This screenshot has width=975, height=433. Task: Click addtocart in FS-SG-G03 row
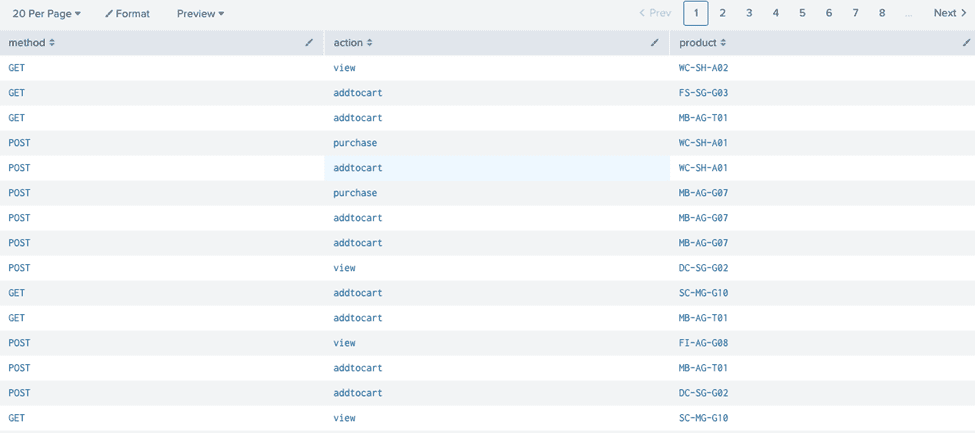358,93
